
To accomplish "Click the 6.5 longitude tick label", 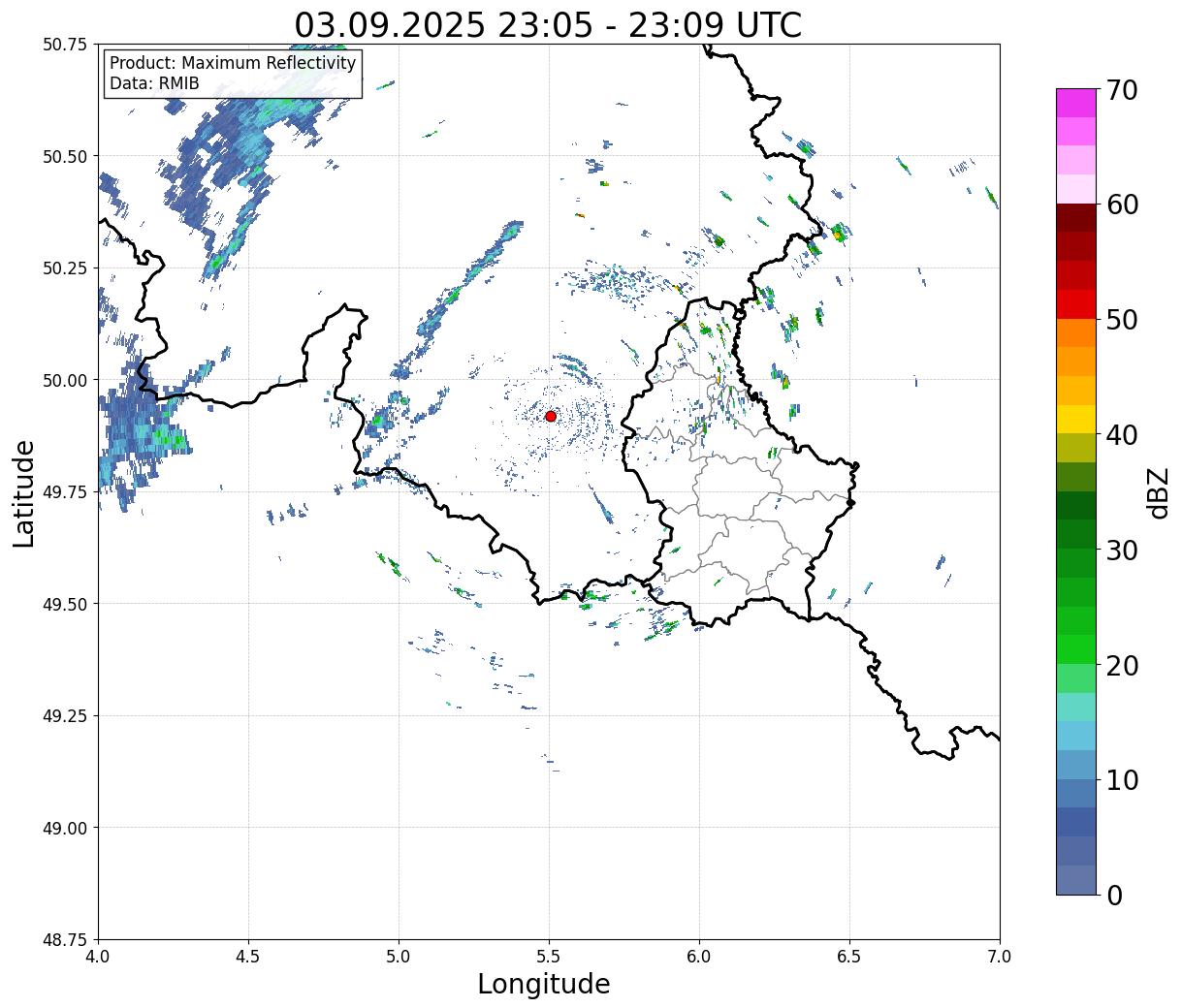I will point(849,957).
